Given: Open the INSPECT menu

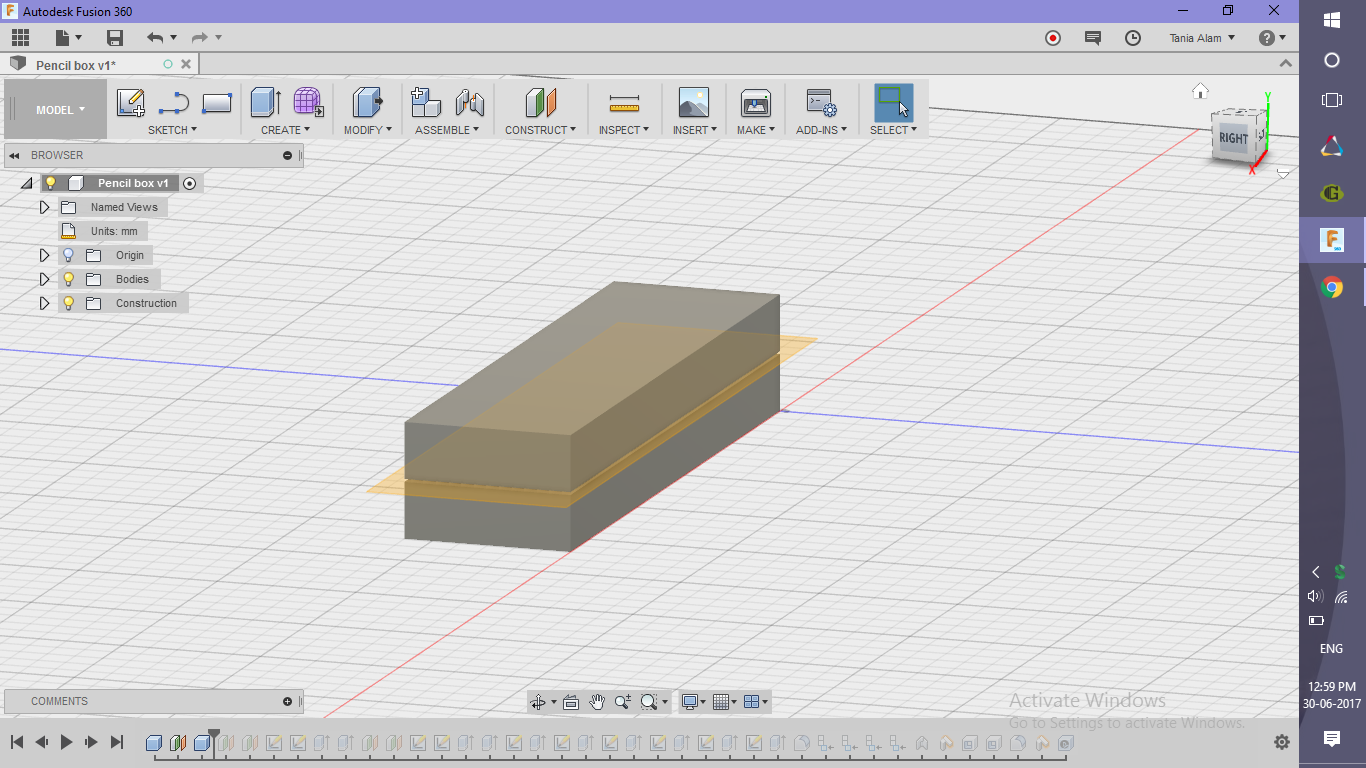Looking at the screenshot, I should click(x=624, y=130).
